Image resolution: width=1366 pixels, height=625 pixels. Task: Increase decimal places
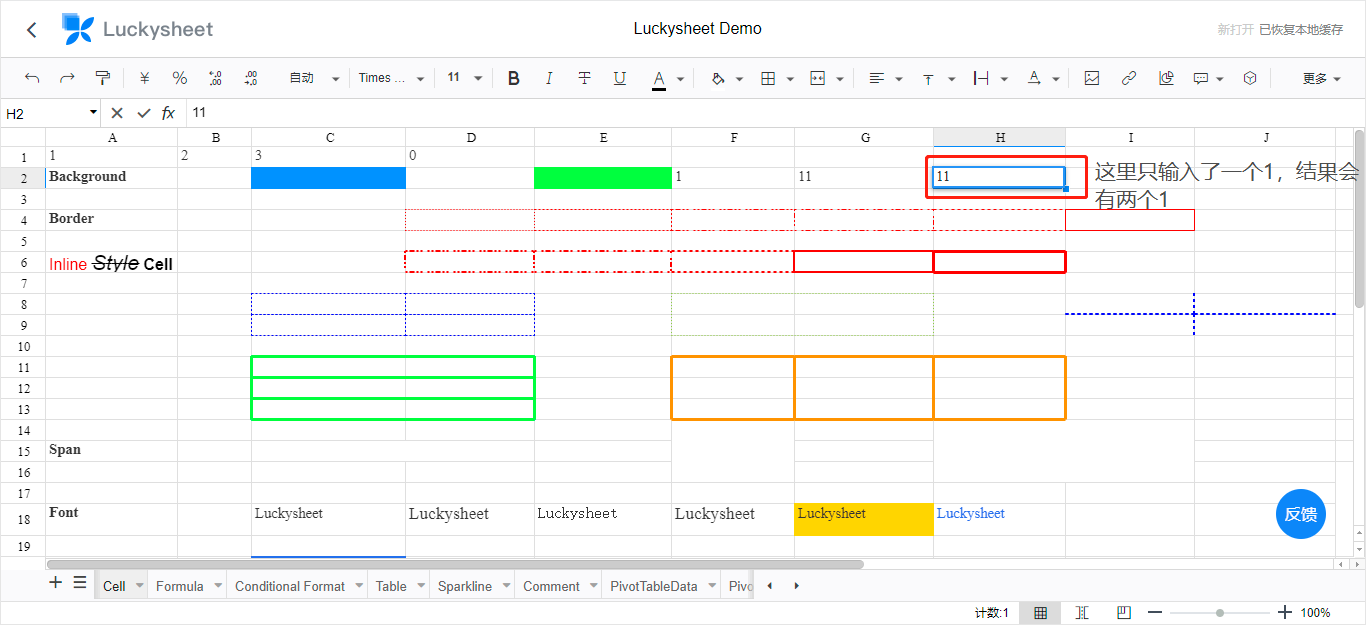click(x=250, y=78)
